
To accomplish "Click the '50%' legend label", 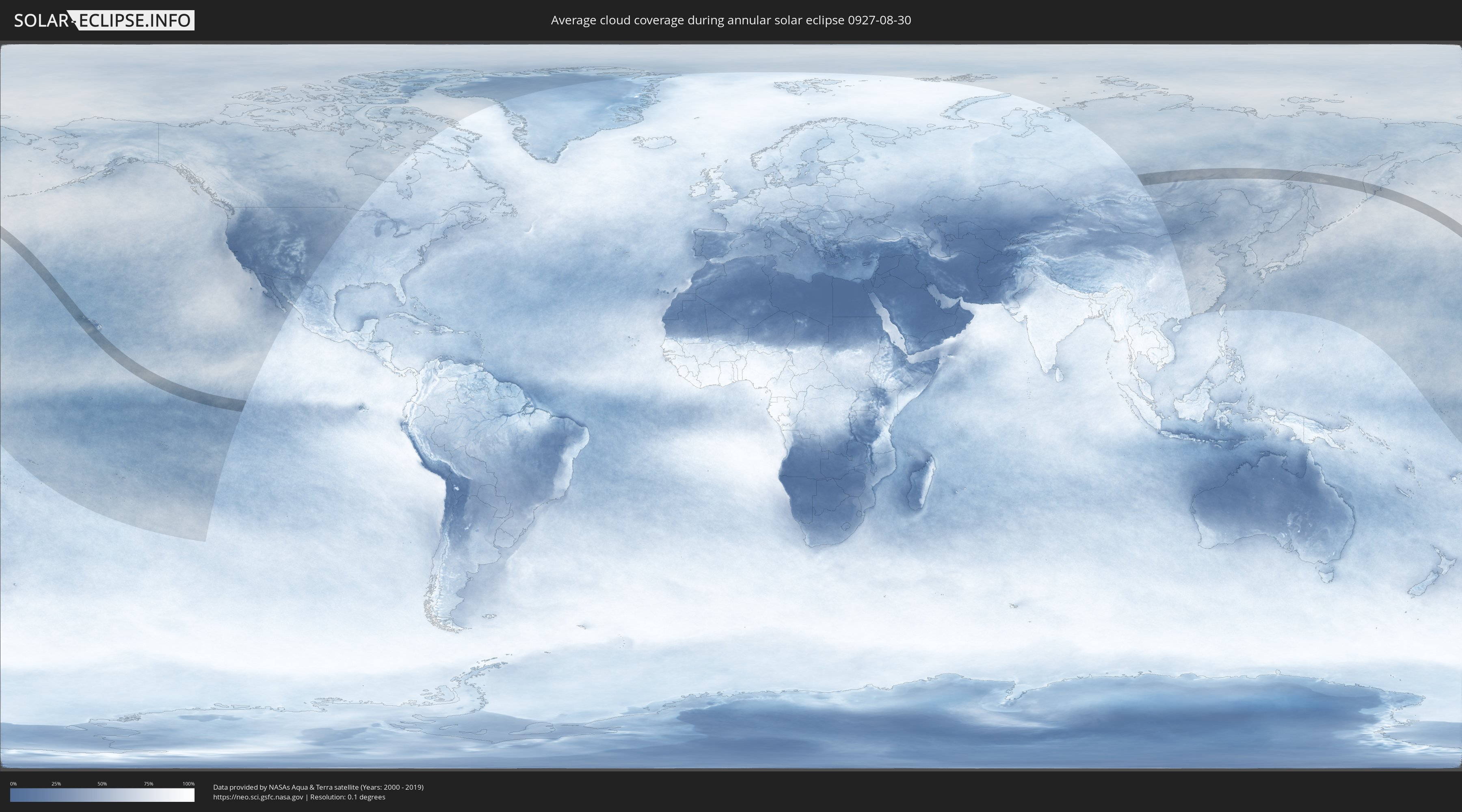I will (102, 784).
